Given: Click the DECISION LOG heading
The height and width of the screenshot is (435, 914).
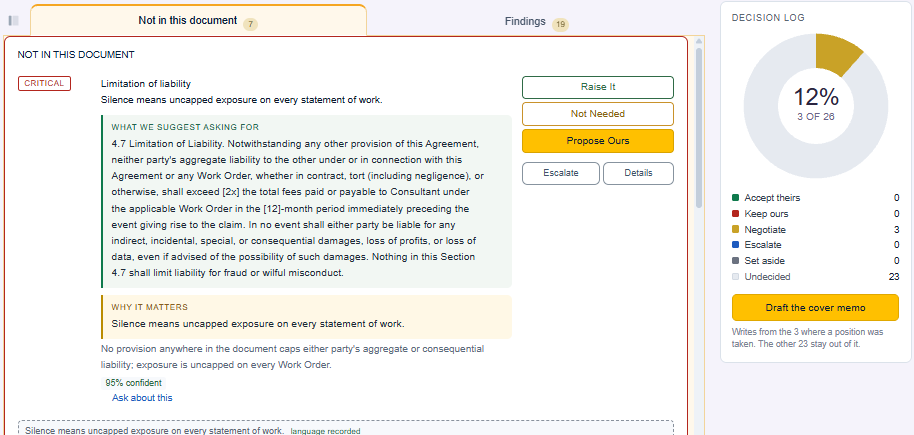Looking at the screenshot, I should 768,17.
